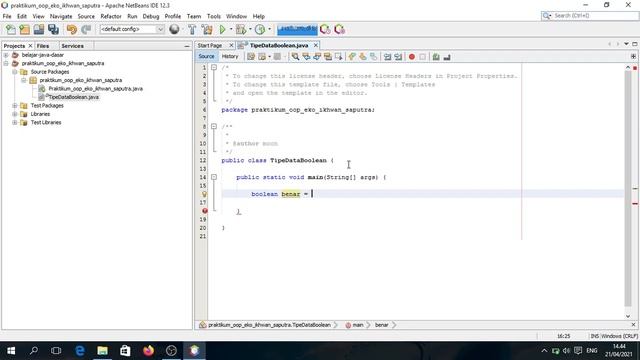Open the Tools menu
The image size is (640, 360).
click(x=213, y=16)
